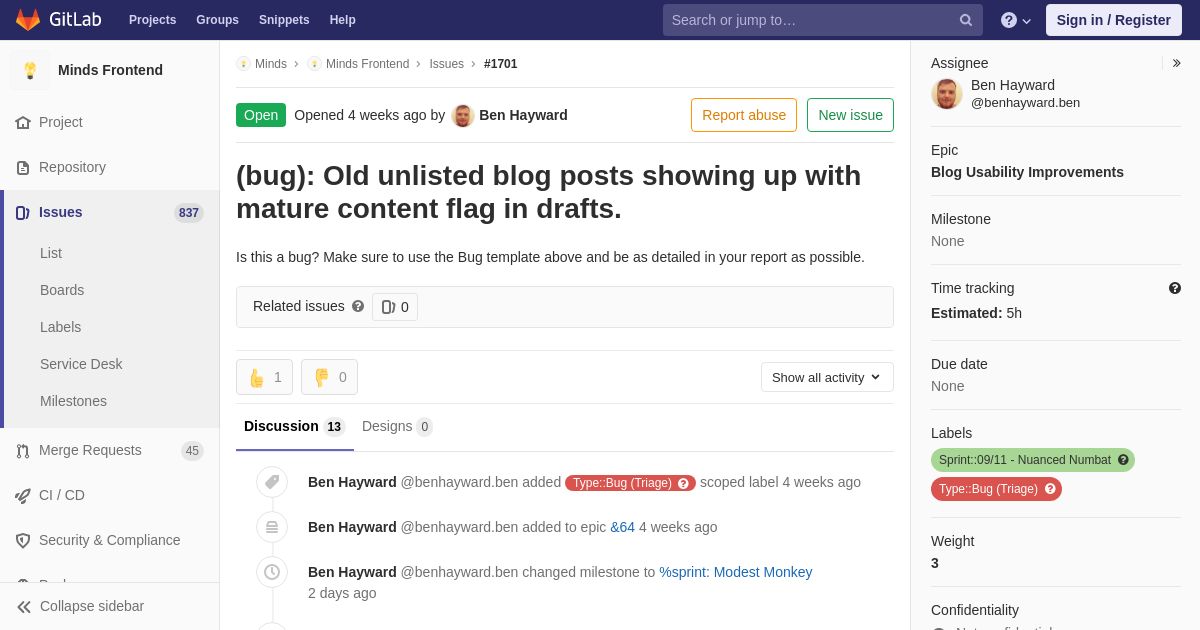Click the related issues count badge
1200x630 pixels.
395,307
